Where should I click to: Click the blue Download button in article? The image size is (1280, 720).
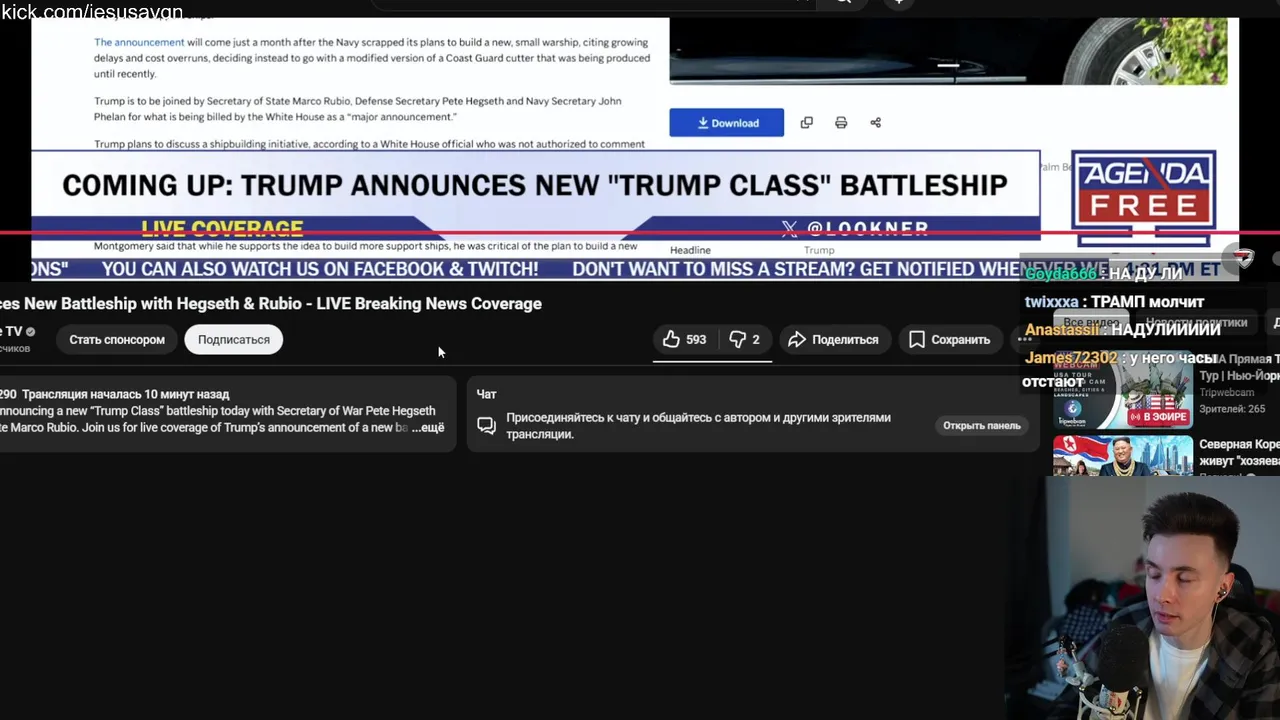[727, 123]
